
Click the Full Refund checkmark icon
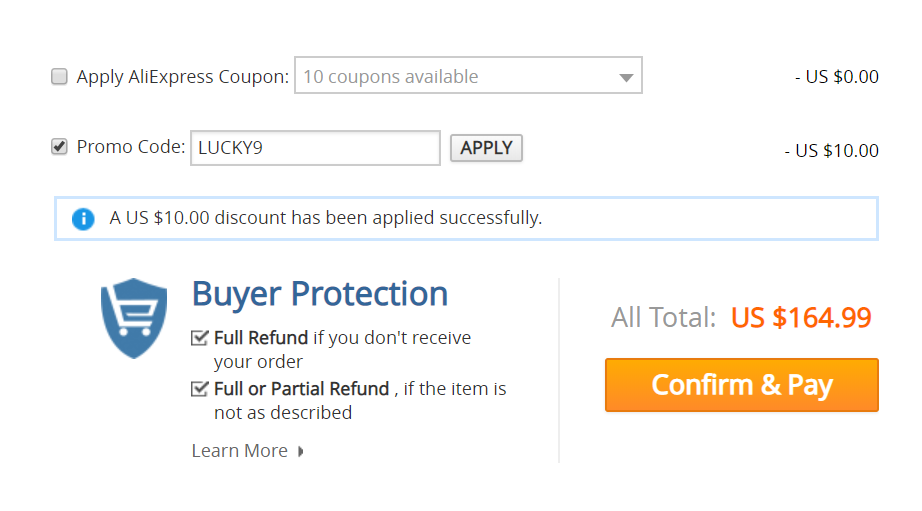[200, 338]
